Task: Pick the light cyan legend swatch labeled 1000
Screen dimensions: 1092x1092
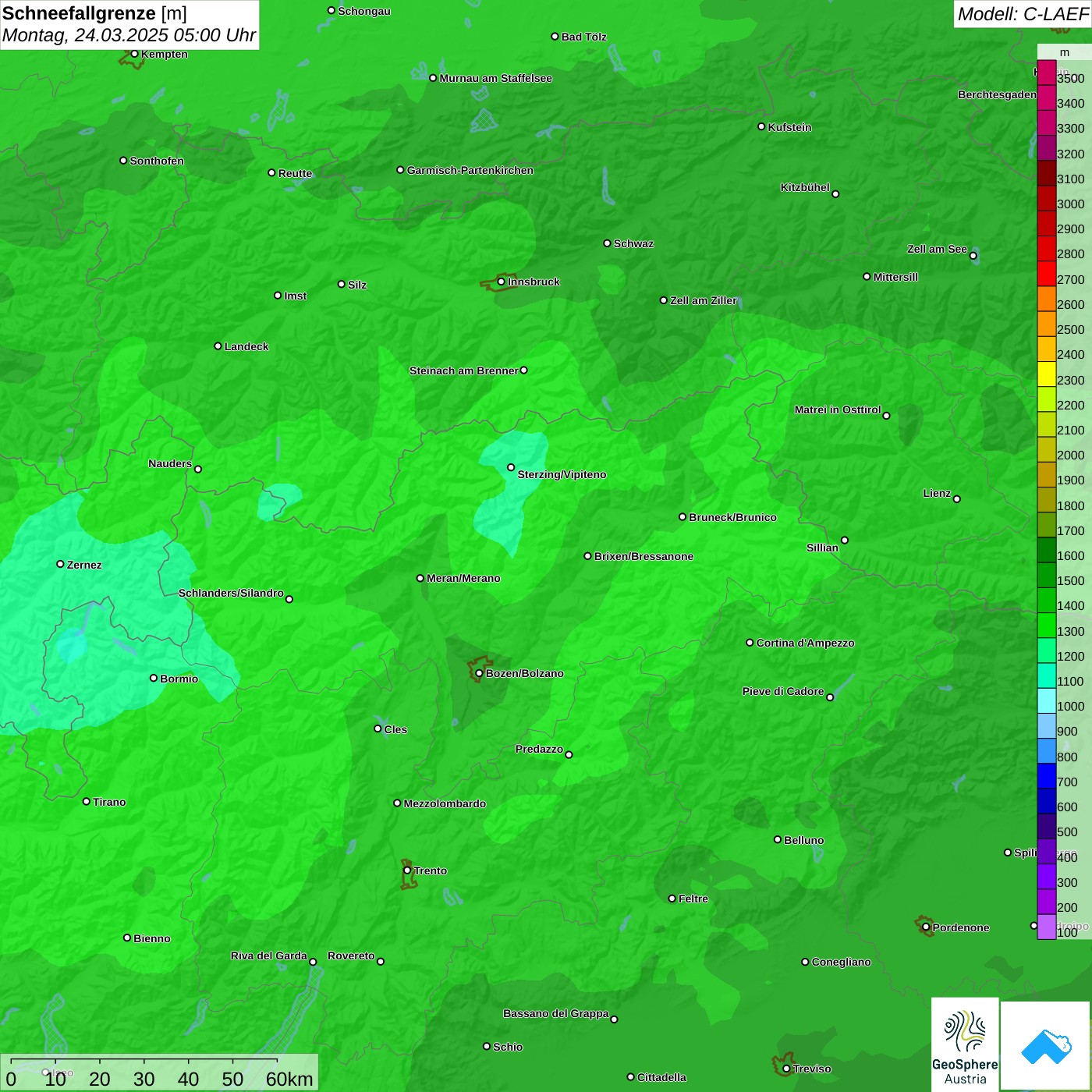Action: 1046,700
